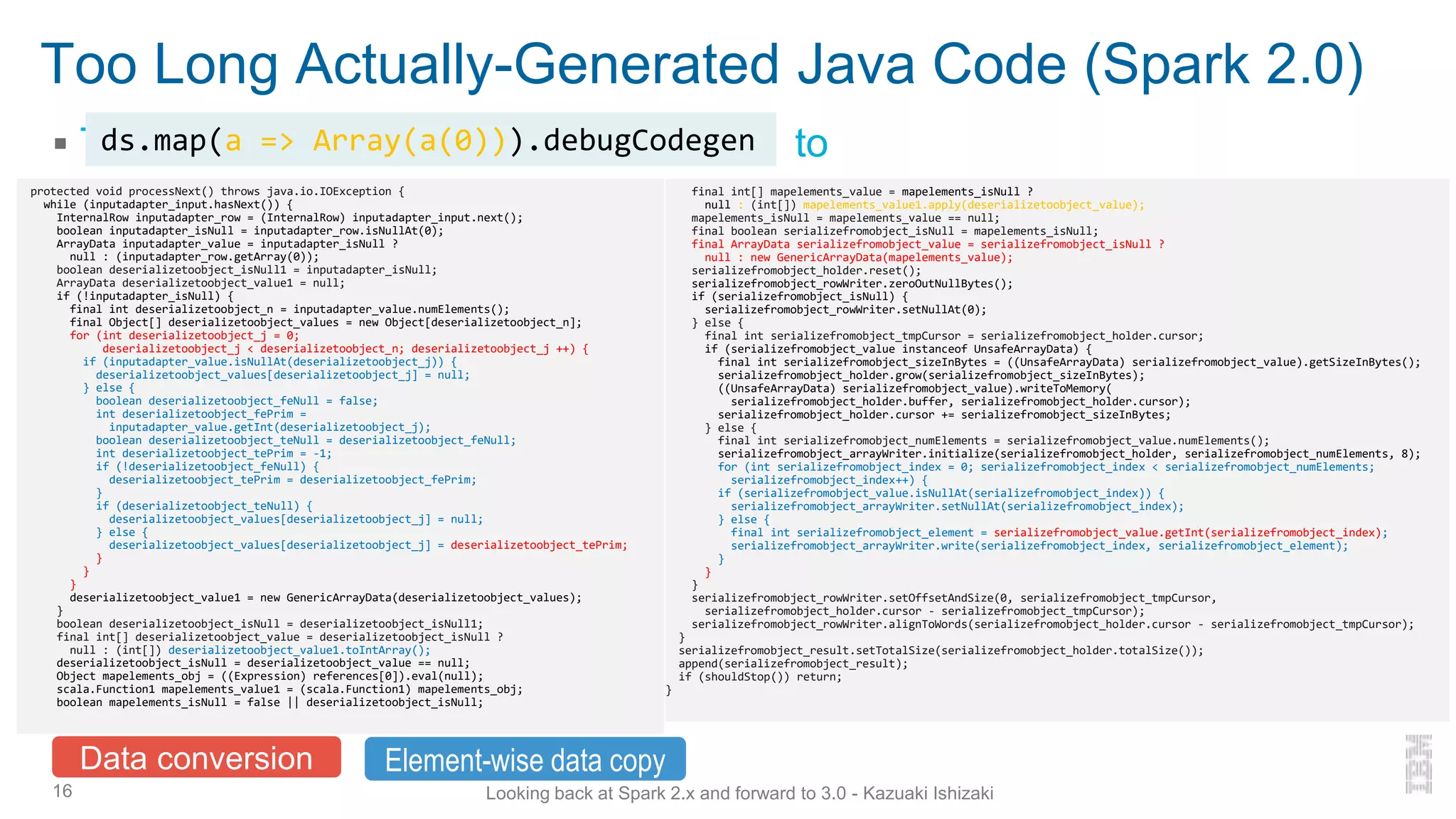Click line scala.Function1 mapelements_value1
The image size is (1456, 819).
click(x=289, y=689)
